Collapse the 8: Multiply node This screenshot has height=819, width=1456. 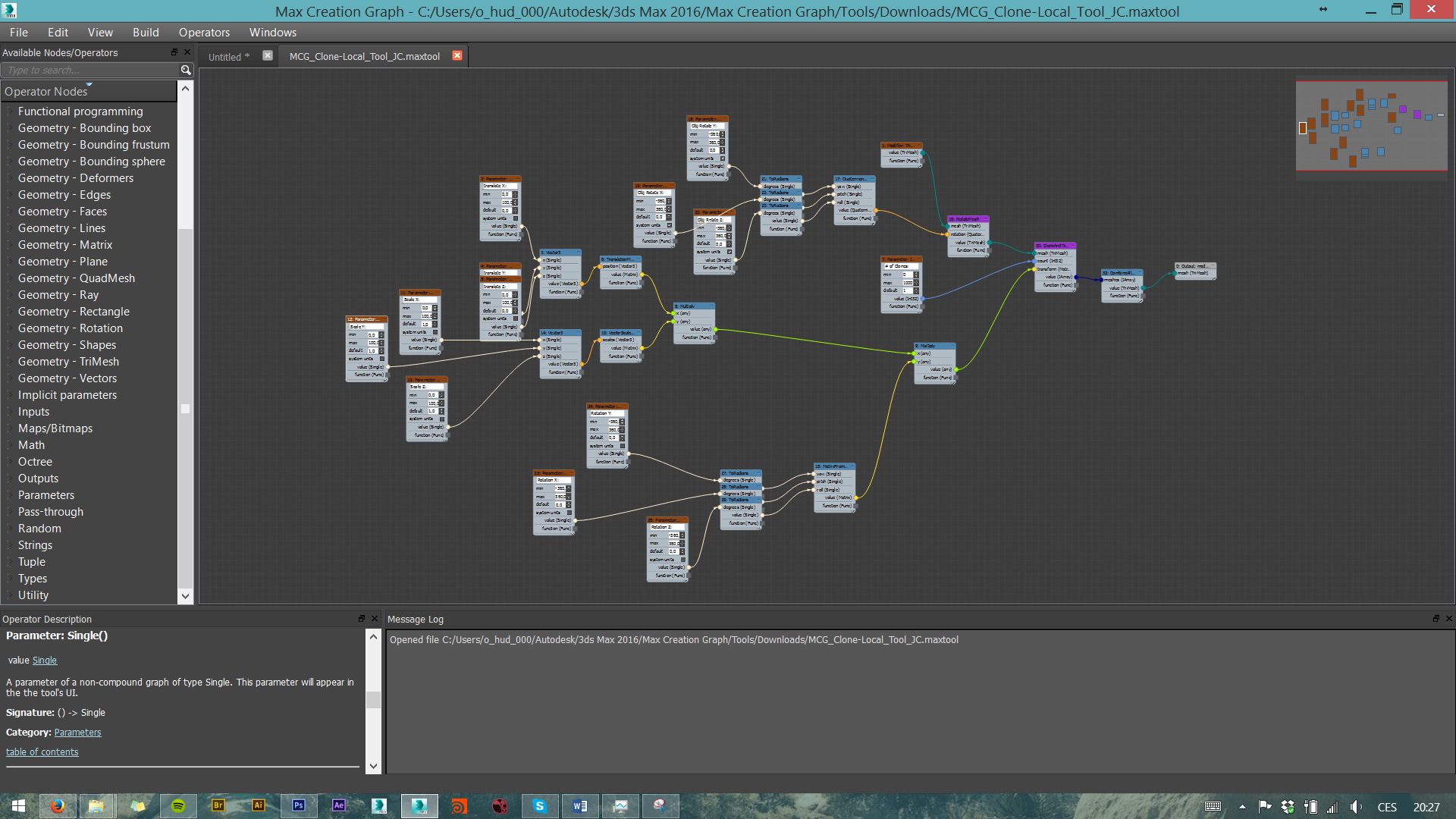click(x=711, y=306)
